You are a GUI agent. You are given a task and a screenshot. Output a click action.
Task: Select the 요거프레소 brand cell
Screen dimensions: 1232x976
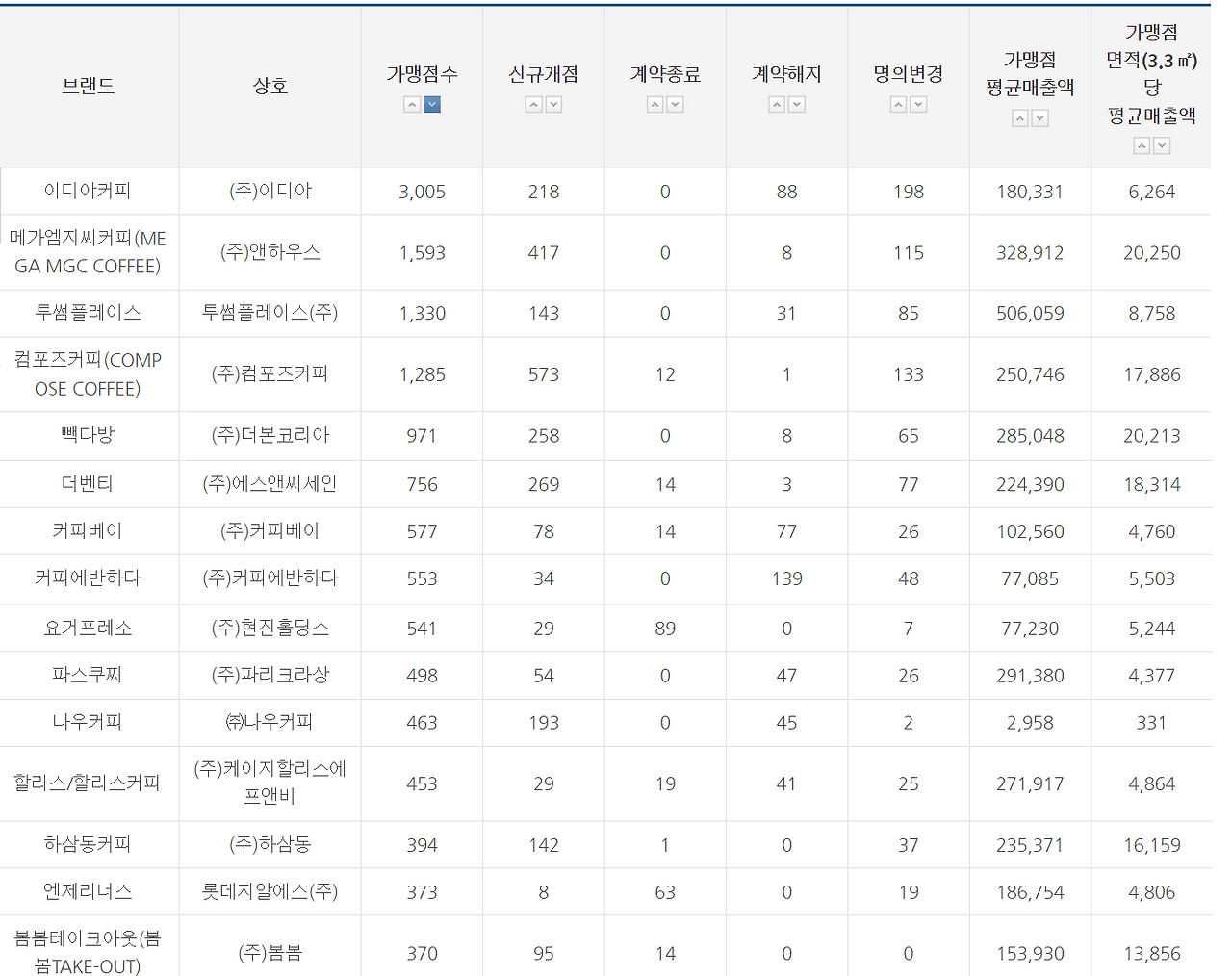(x=89, y=629)
